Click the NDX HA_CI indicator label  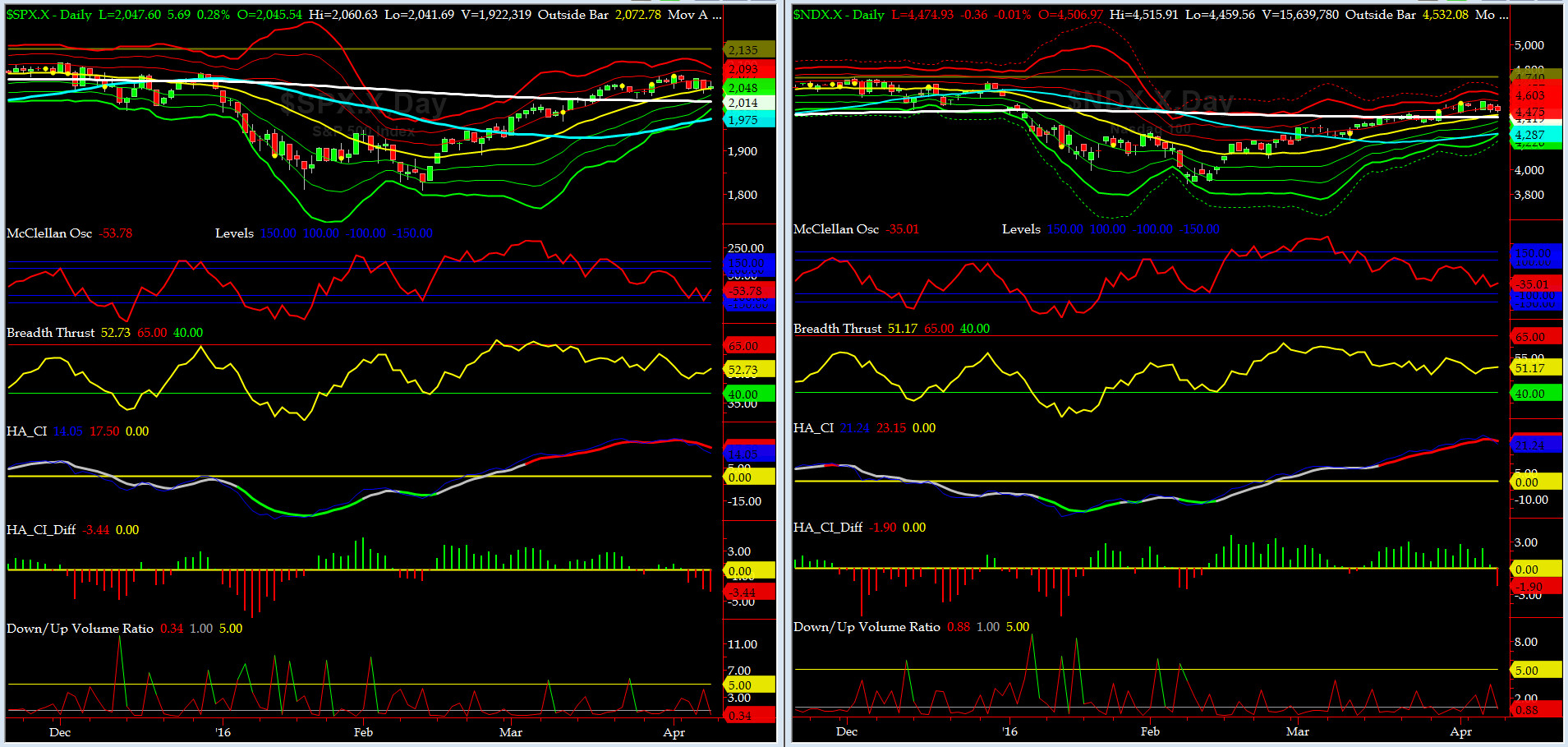point(813,428)
